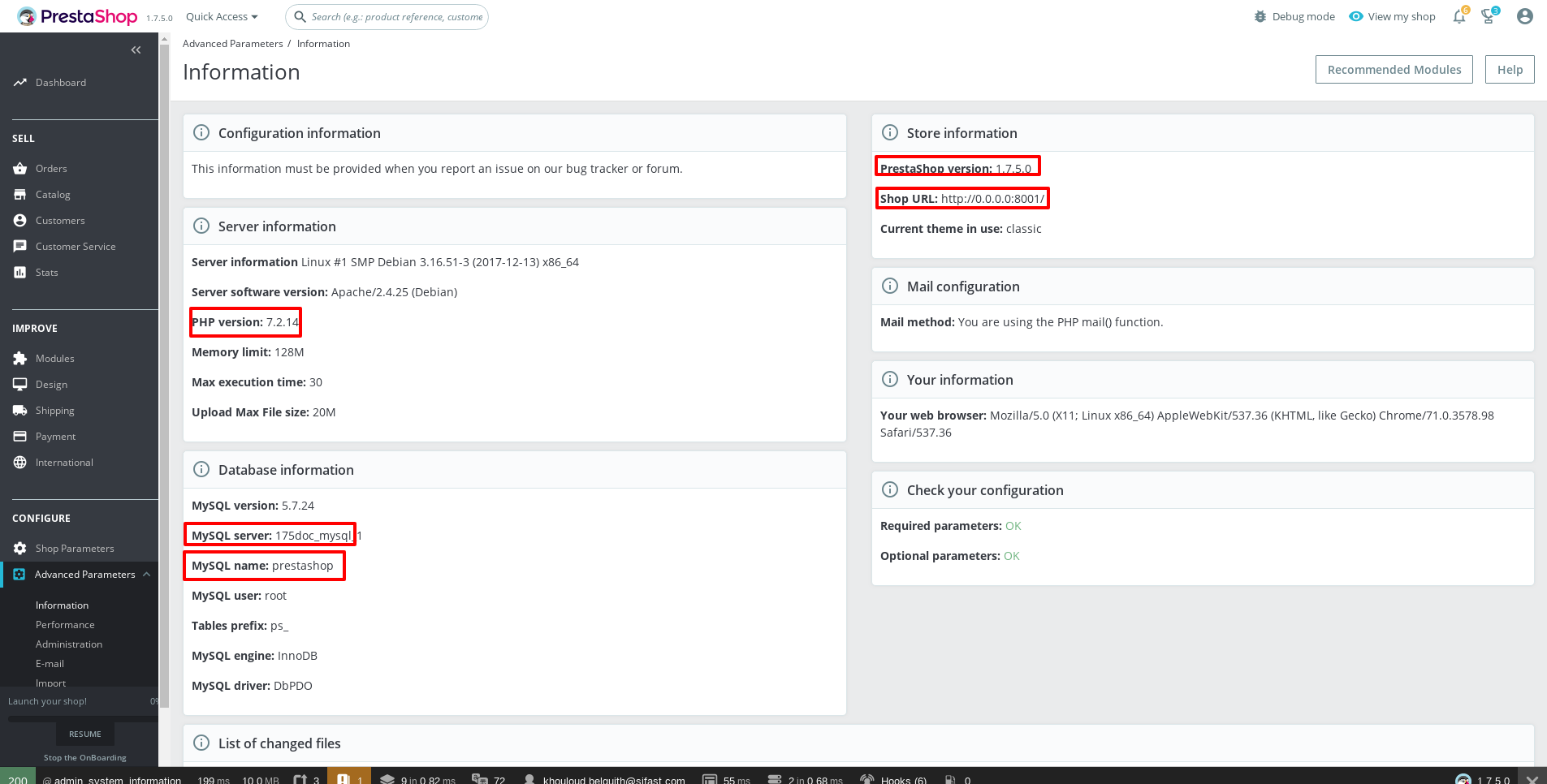Open View my shop link
The image size is (1547, 784).
coord(1401,16)
